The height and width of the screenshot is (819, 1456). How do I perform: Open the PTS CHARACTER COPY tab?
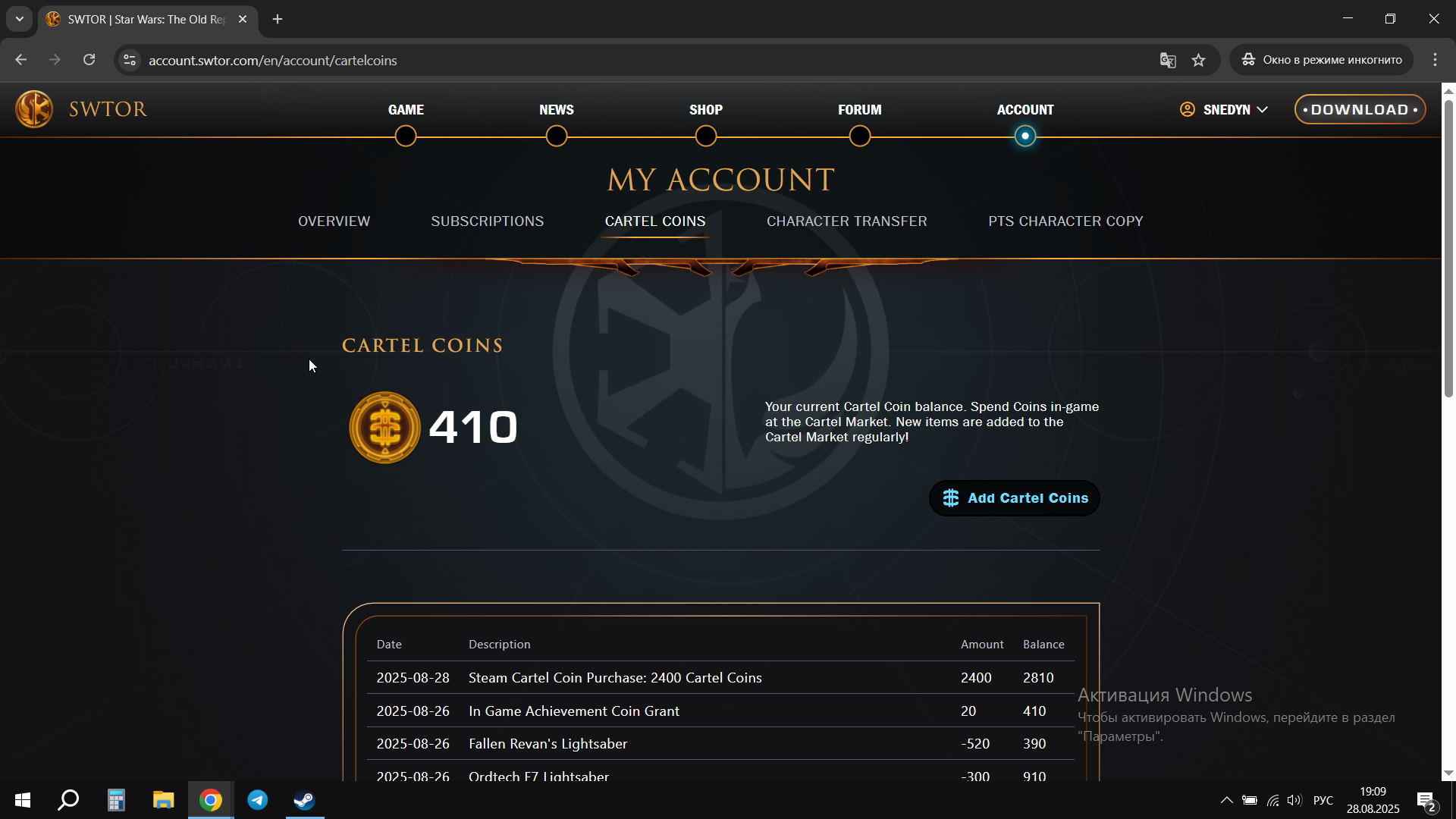coord(1065,221)
